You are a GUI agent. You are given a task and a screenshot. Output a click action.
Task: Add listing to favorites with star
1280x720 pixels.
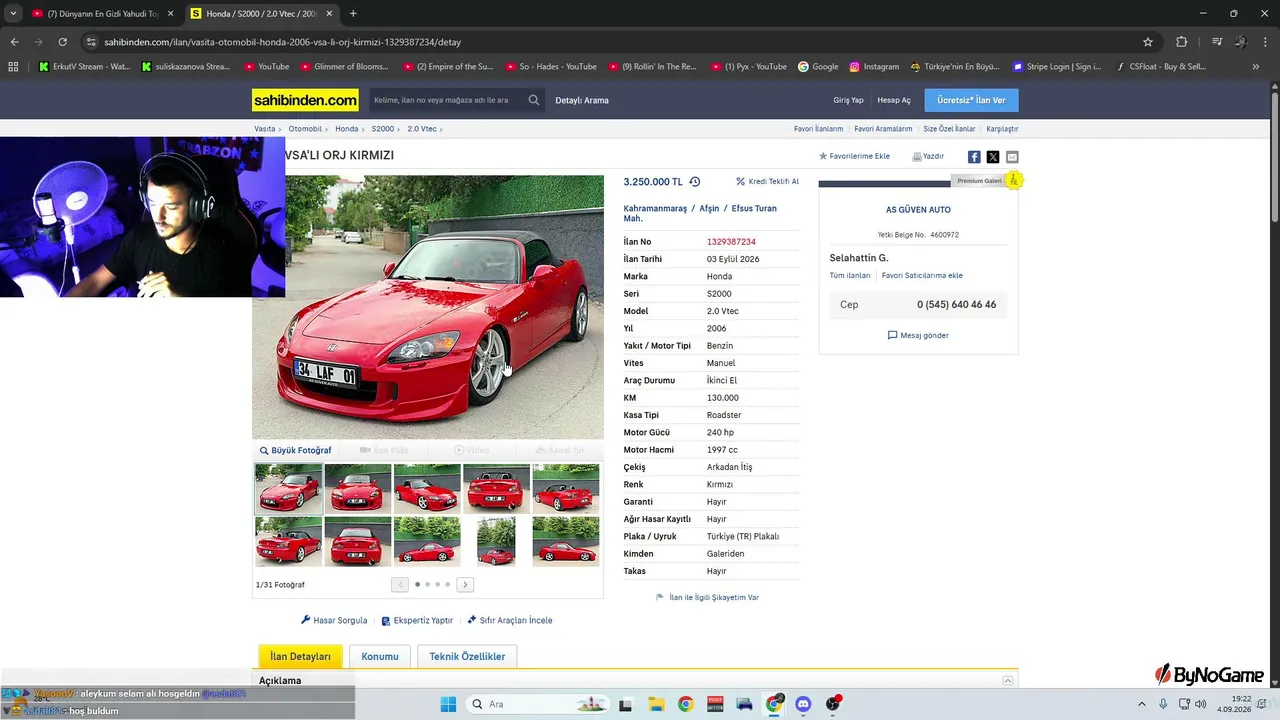(x=854, y=157)
